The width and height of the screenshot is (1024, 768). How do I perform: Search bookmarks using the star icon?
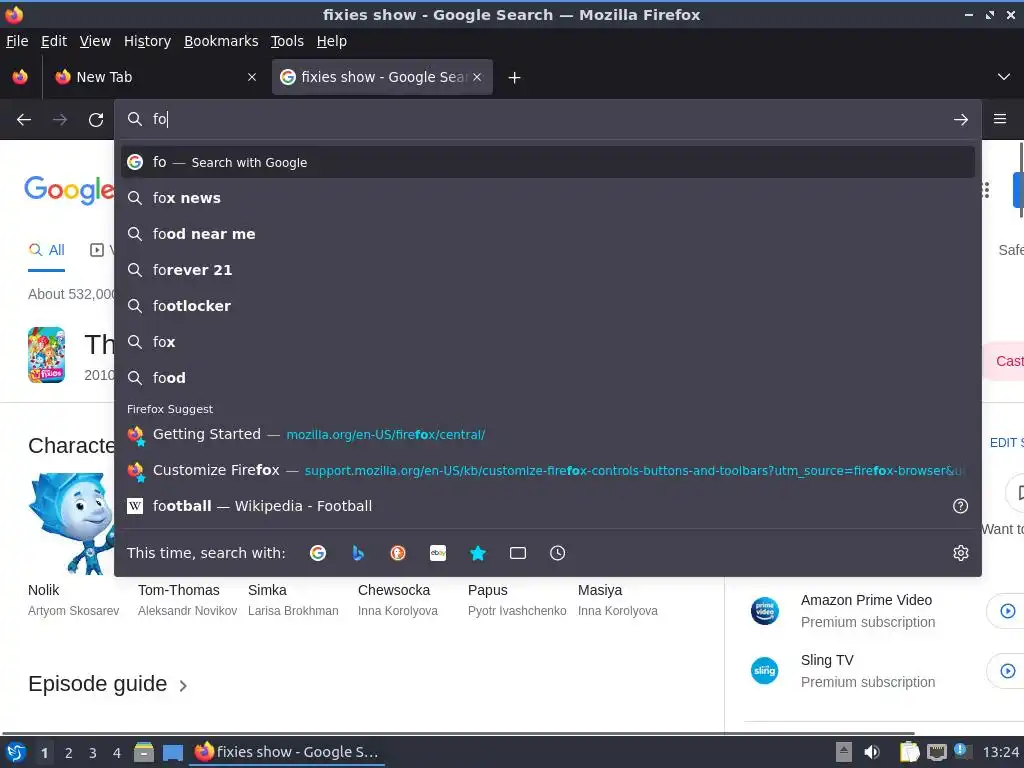tap(478, 553)
